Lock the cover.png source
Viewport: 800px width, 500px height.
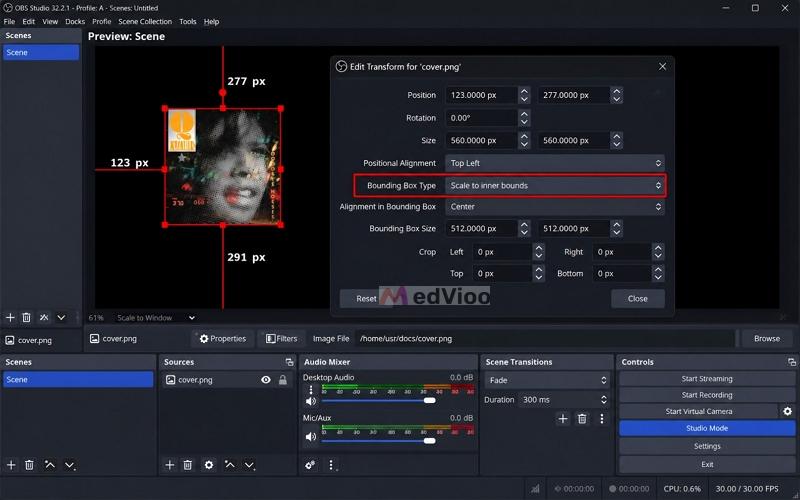[283, 380]
